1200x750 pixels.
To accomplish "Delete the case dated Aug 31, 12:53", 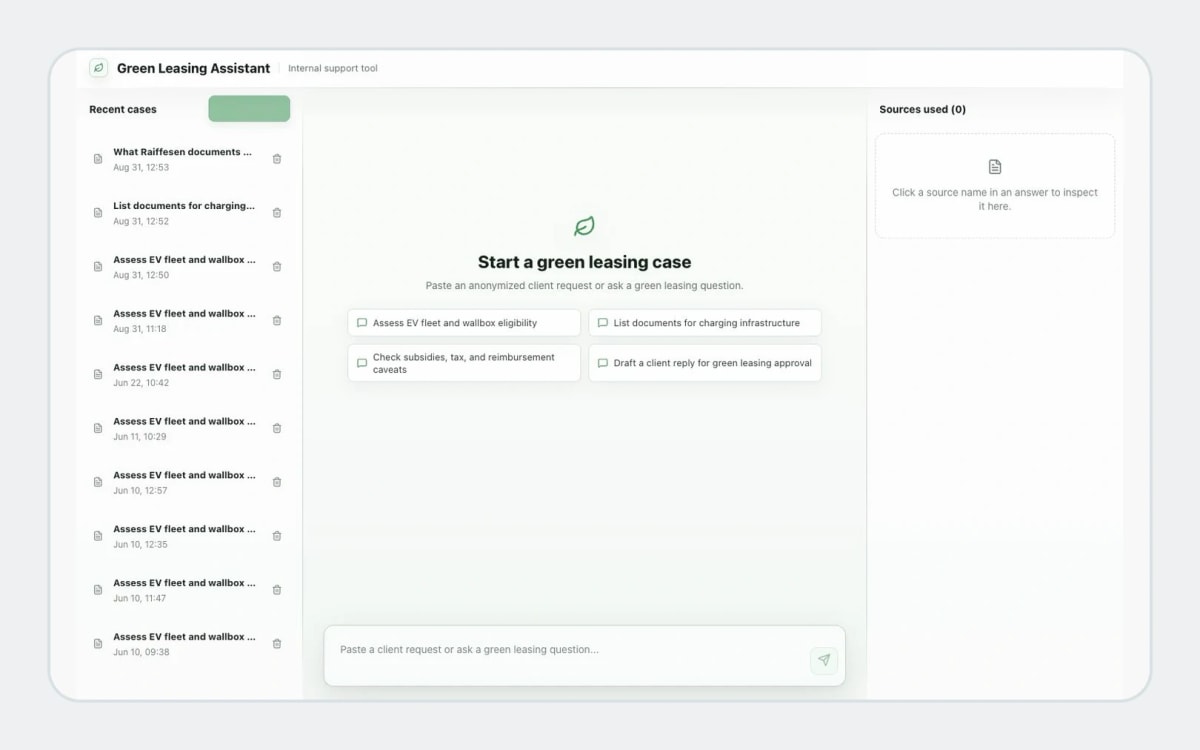I will [x=277, y=159].
